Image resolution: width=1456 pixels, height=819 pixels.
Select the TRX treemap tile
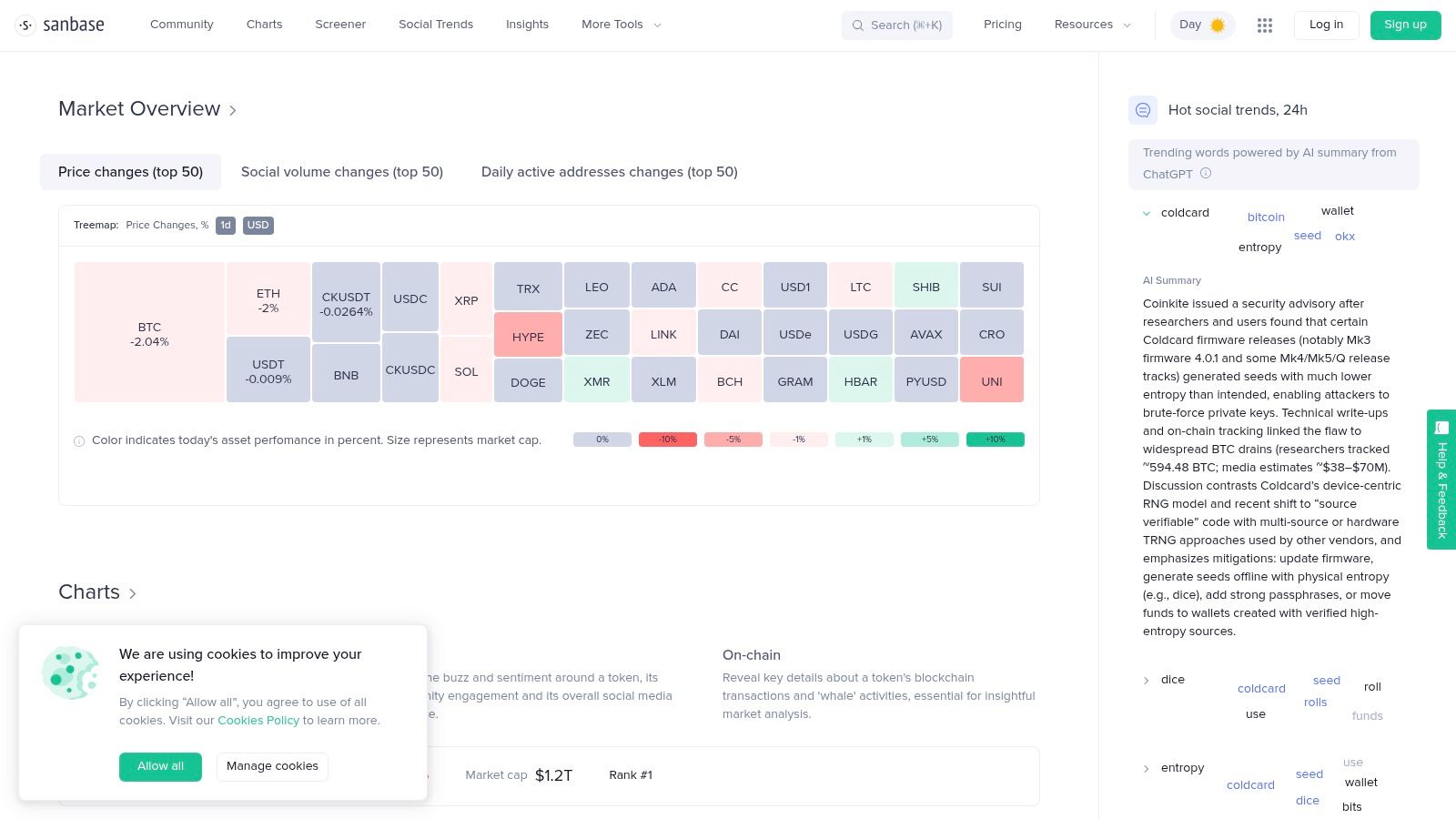click(528, 286)
